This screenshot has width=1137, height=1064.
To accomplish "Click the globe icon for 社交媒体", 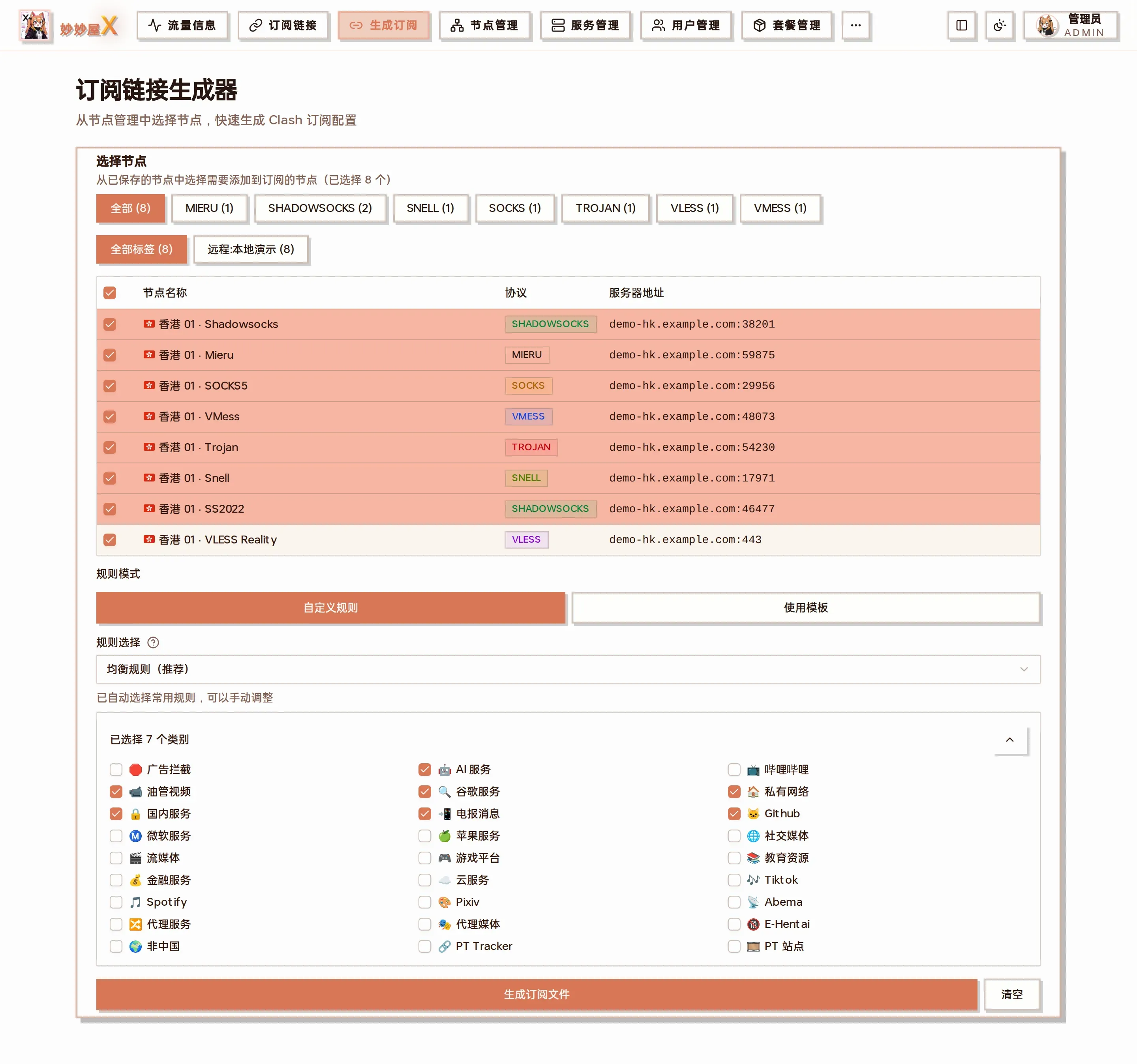I will coord(753,836).
